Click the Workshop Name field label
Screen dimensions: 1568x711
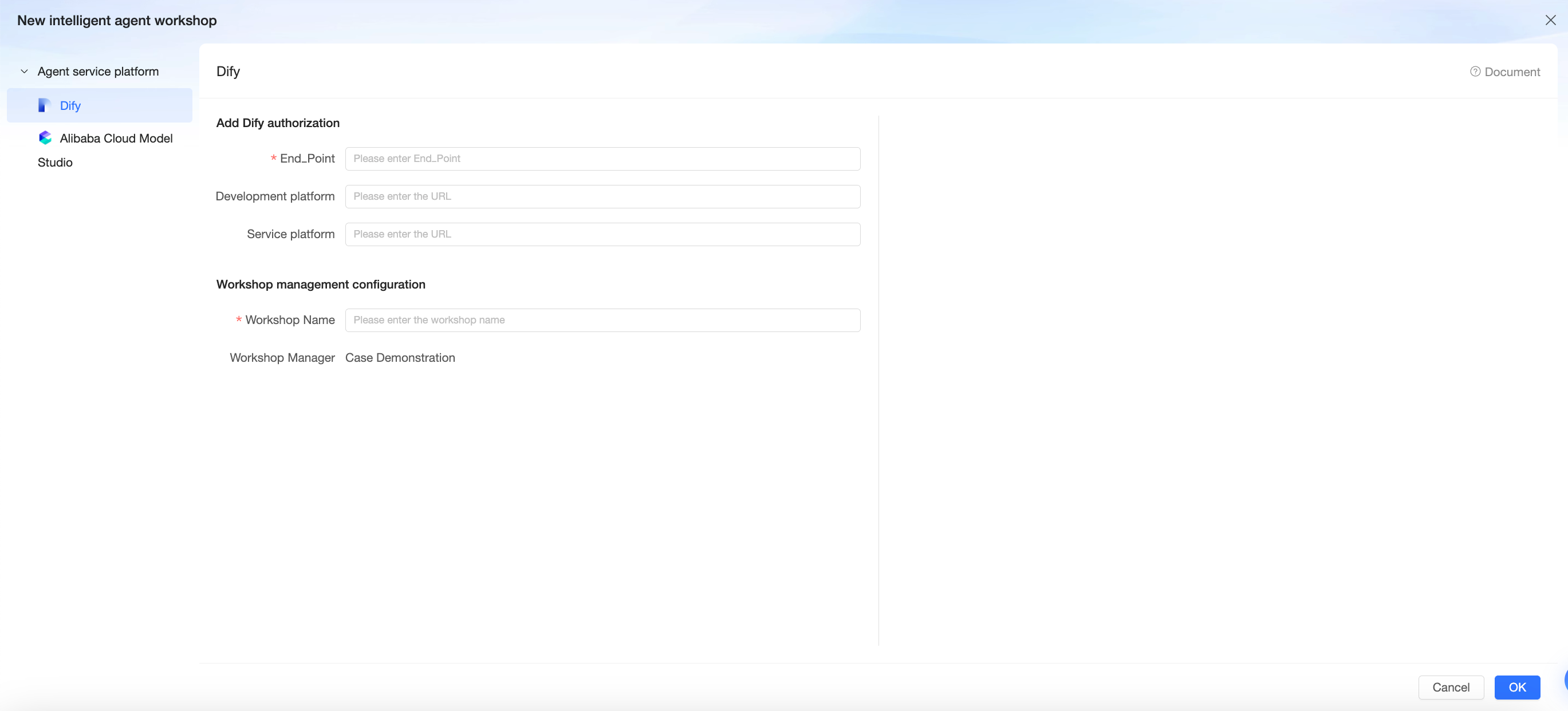tap(290, 320)
